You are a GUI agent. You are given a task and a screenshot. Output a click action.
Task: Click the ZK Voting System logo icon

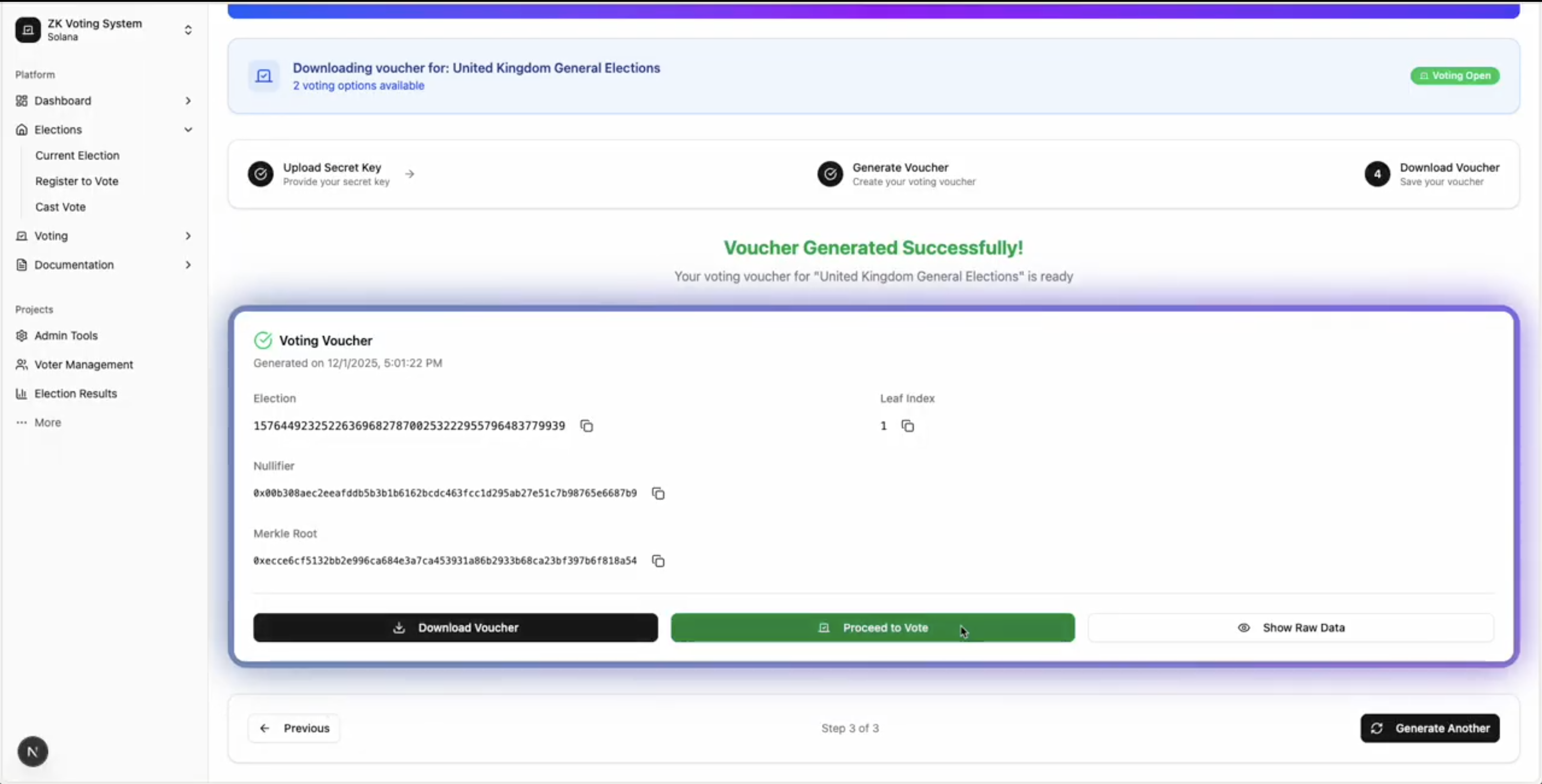[28, 30]
